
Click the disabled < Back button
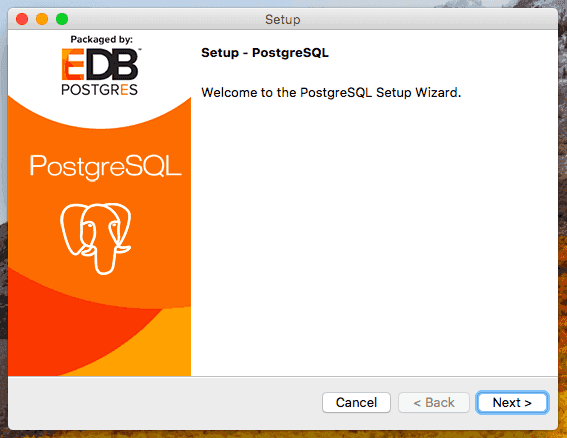(x=434, y=402)
